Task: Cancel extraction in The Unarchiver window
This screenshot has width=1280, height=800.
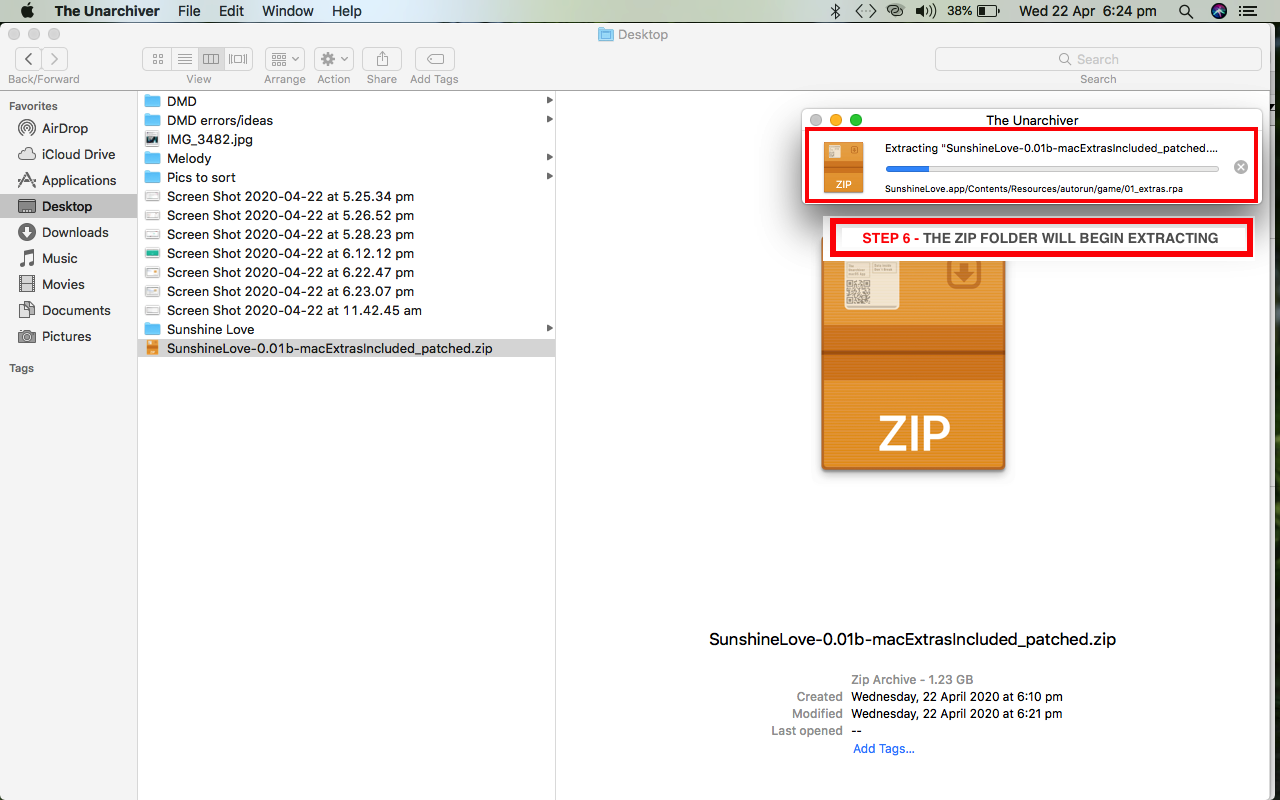Action: 1240,167
